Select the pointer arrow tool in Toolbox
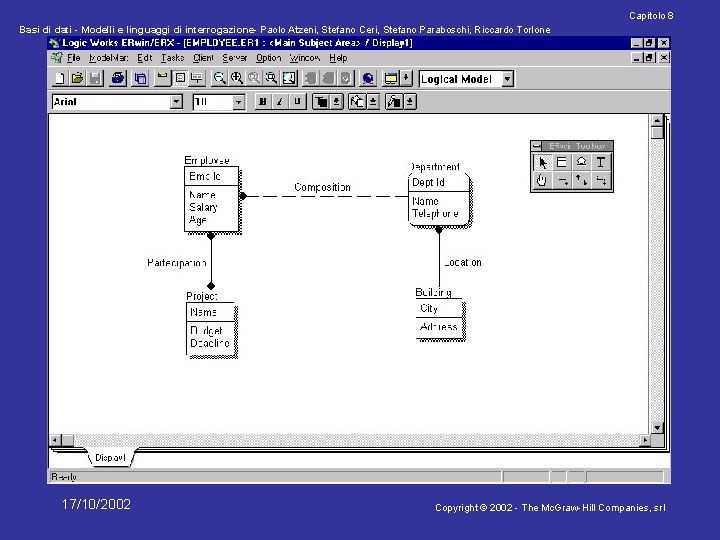 pos(542,163)
